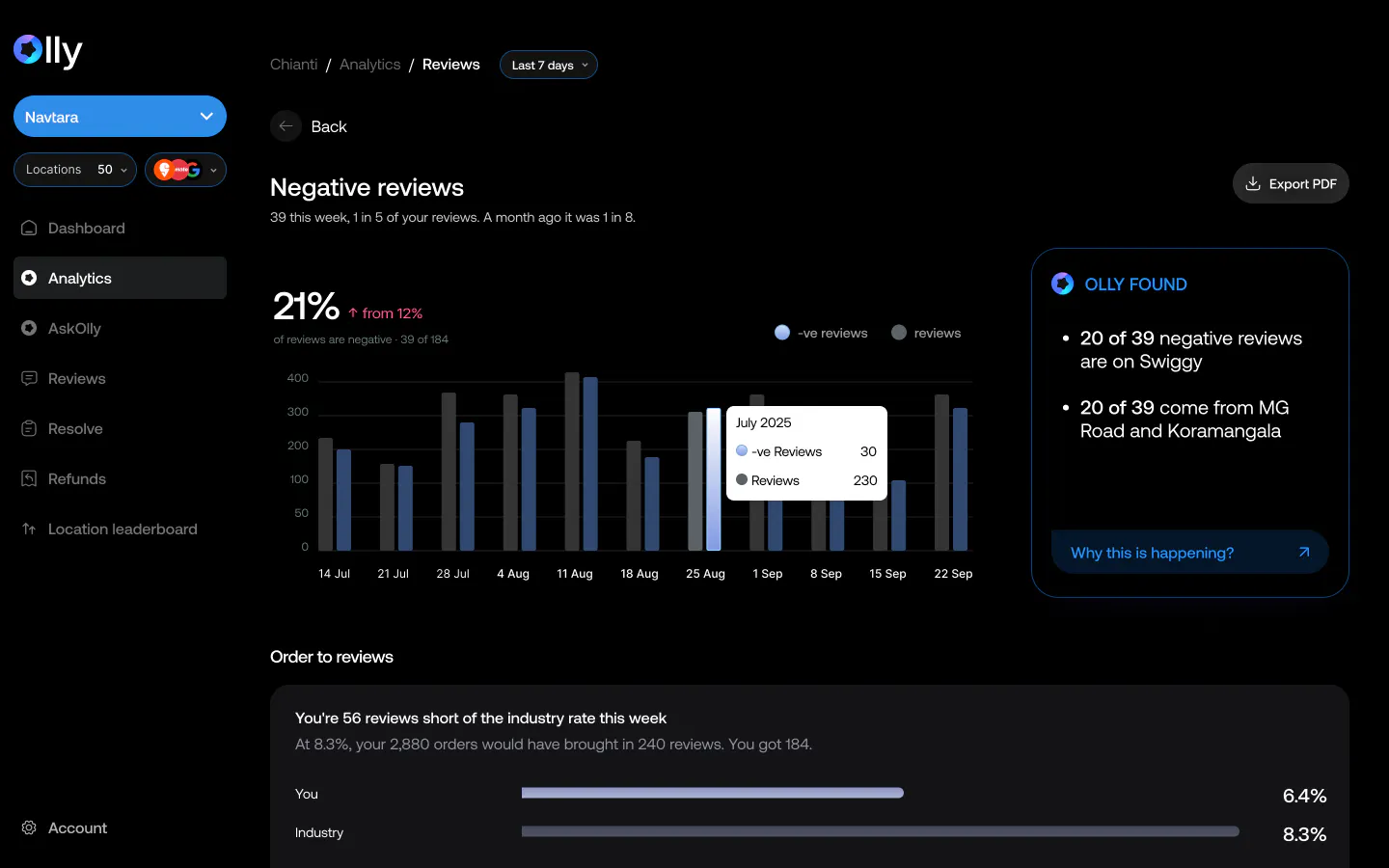Click the arrow icon beside Why this is happening
The height and width of the screenshot is (868, 1389).
click(1304, 553)
